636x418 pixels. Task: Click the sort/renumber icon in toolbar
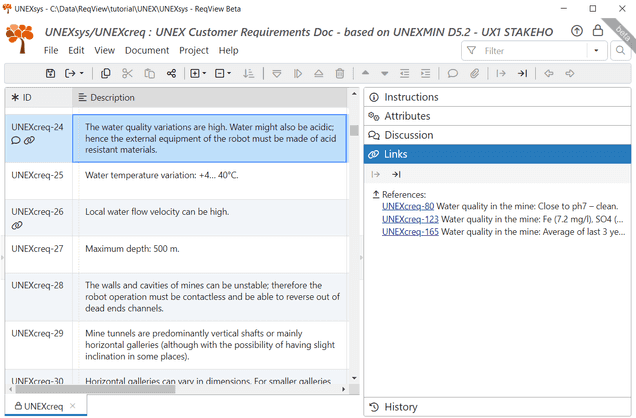(248, 73)
